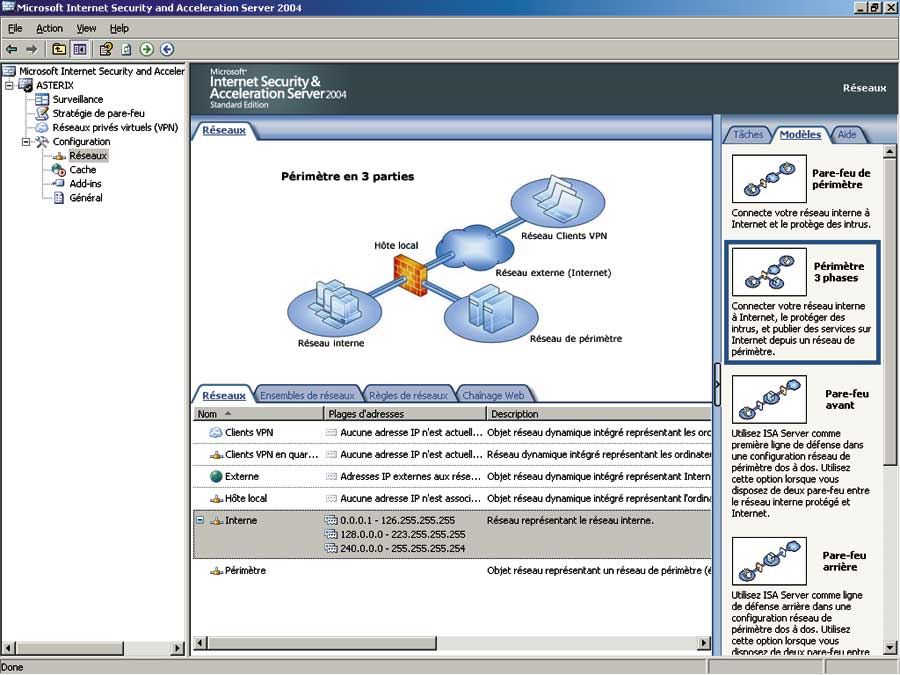The width and height of the screenshot is (900, 675).
Task: Switch to the Tâches tab
Action: 748,134
